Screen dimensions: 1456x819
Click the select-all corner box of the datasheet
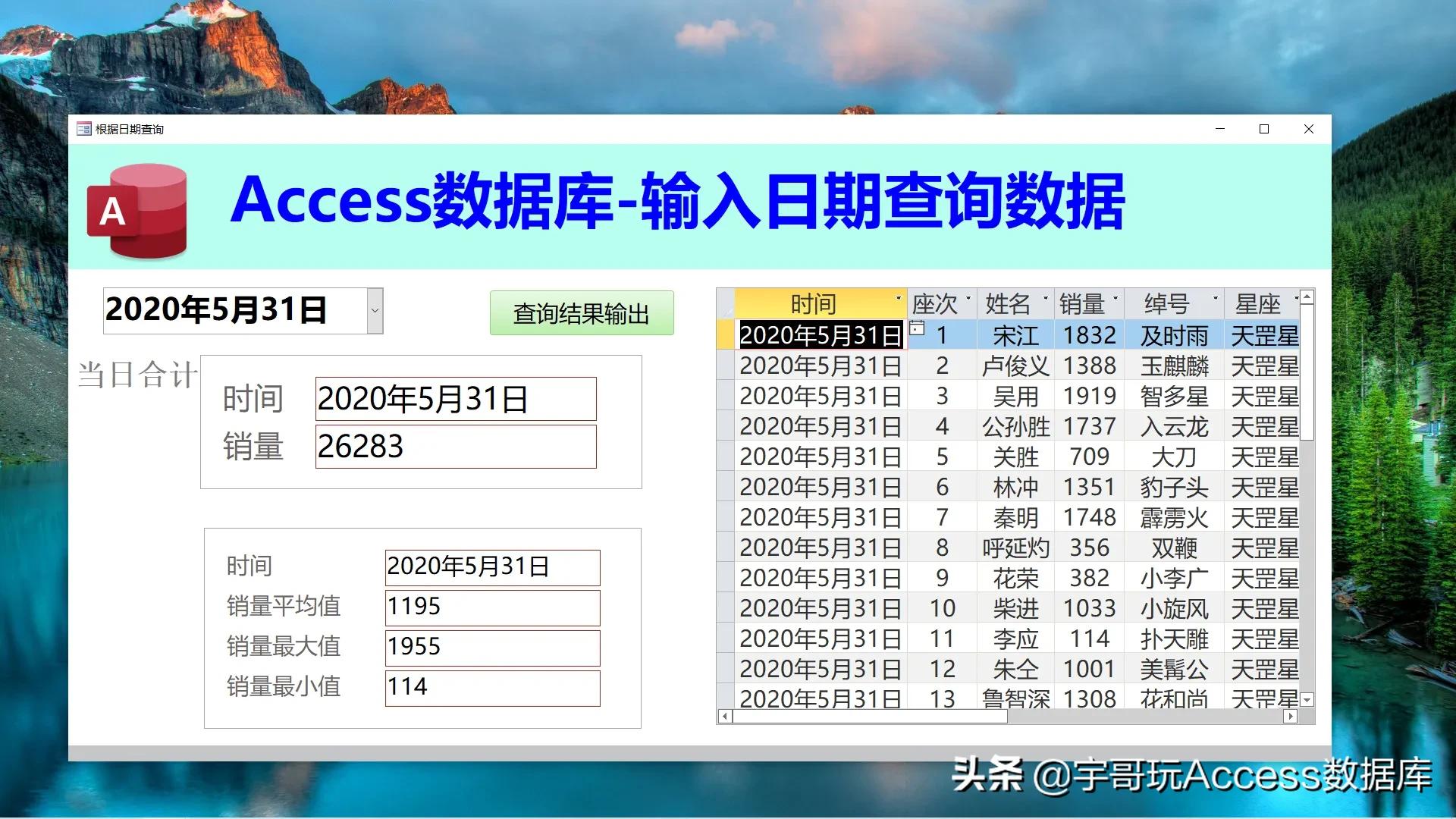pos(726,303)
